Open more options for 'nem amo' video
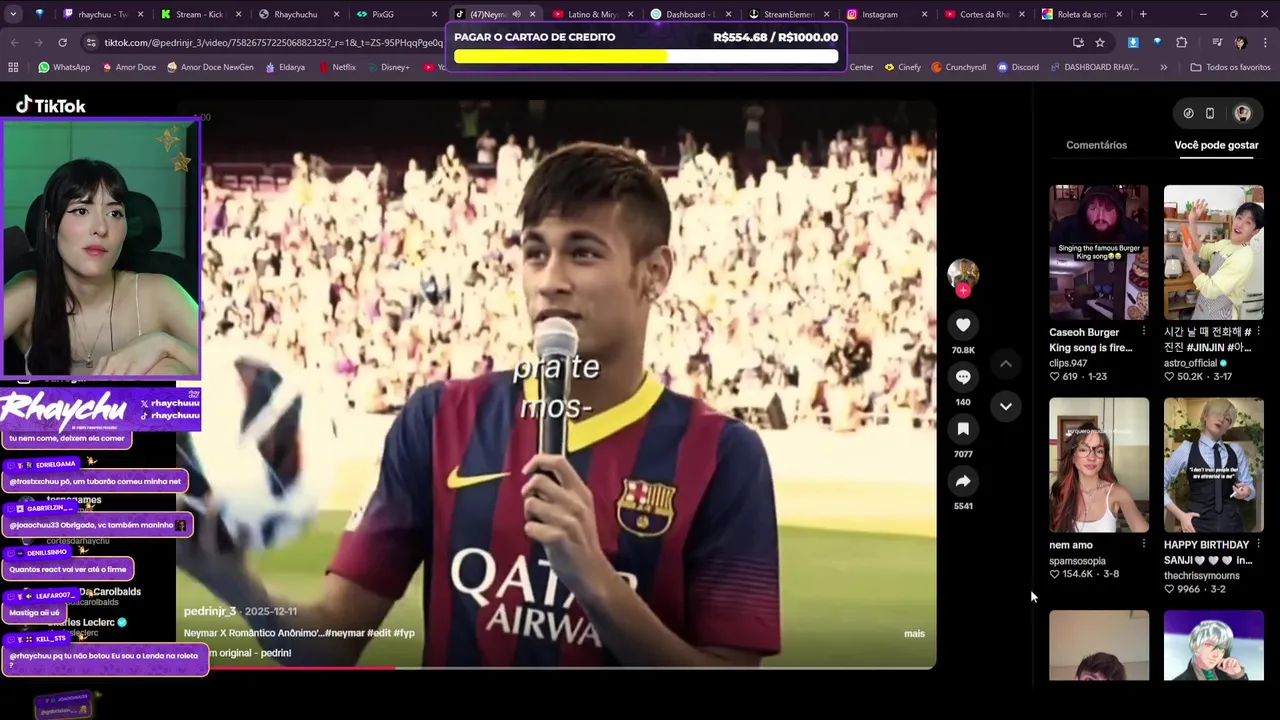 coord(1144,544)
